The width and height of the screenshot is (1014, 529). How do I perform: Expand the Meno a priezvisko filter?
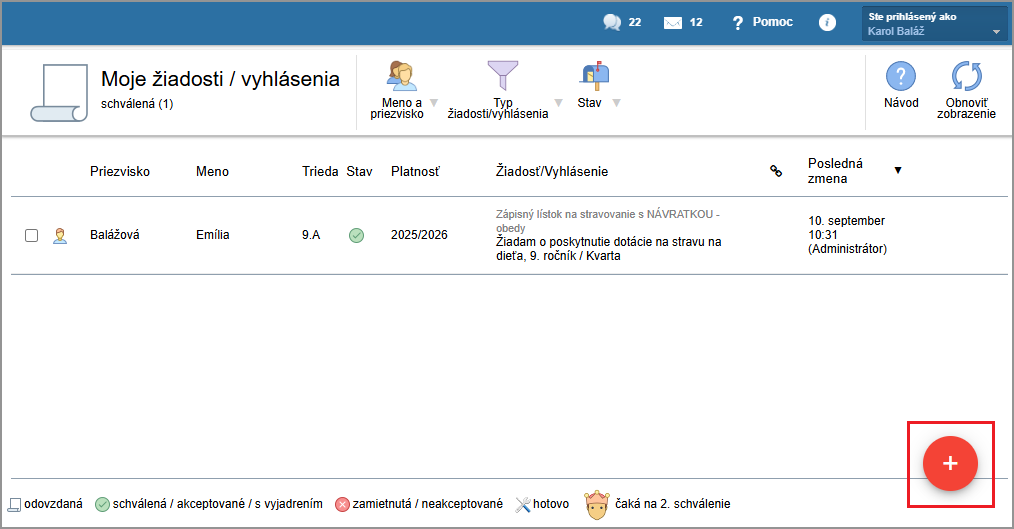[402, 90]
